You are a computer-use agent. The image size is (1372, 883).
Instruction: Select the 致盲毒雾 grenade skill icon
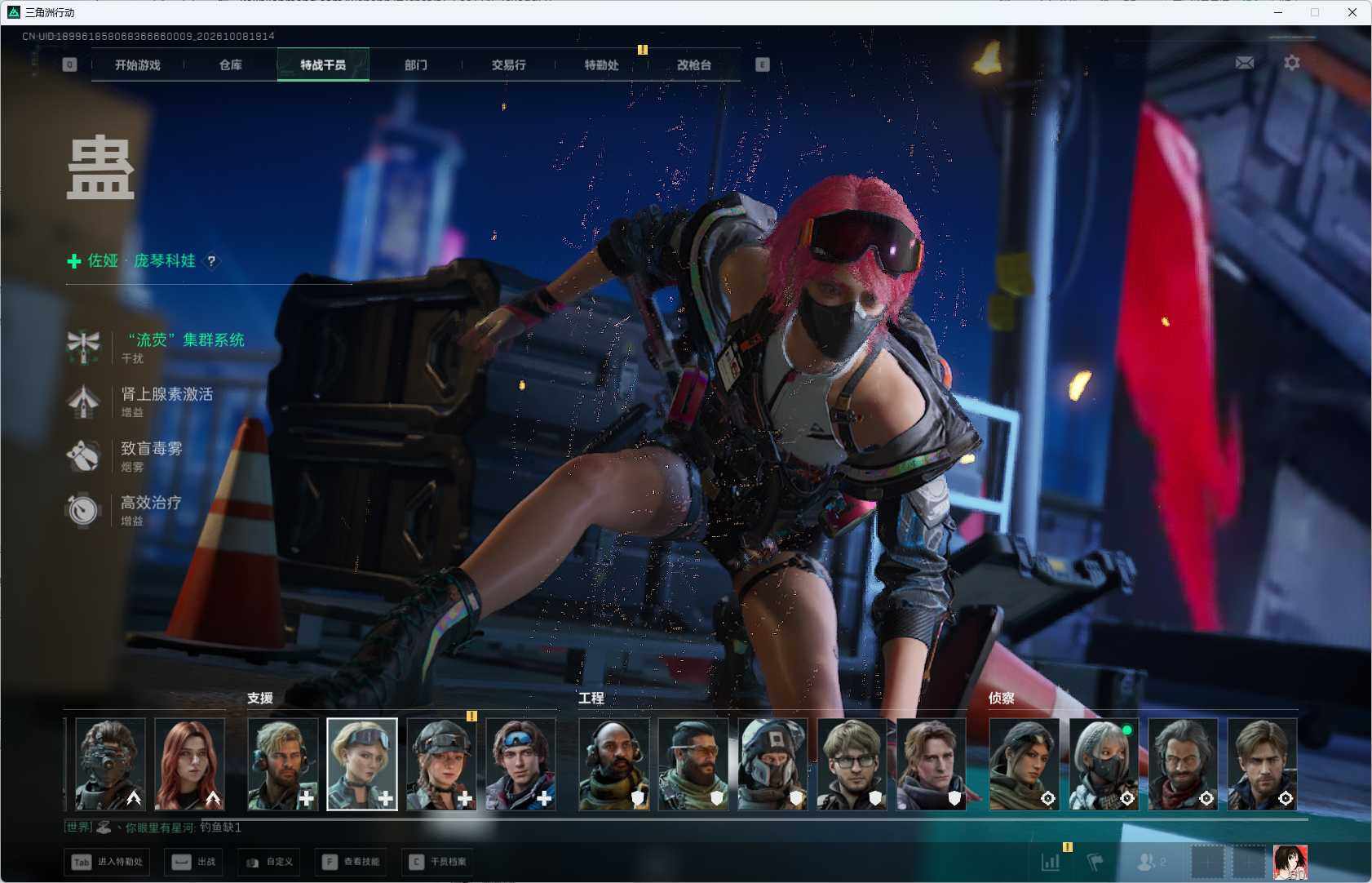tap(83, 455)
